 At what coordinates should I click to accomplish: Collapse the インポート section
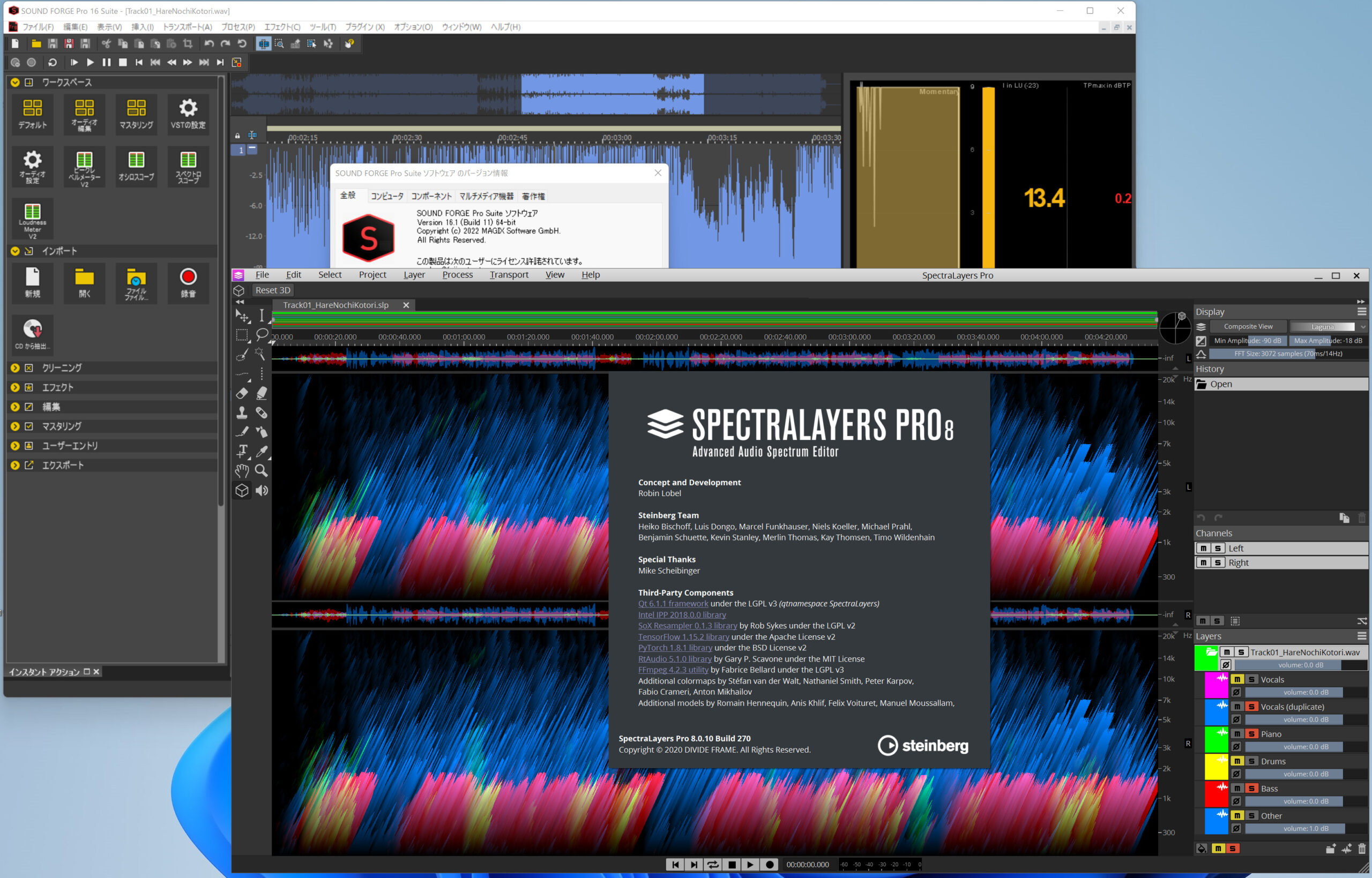(15, 251)
